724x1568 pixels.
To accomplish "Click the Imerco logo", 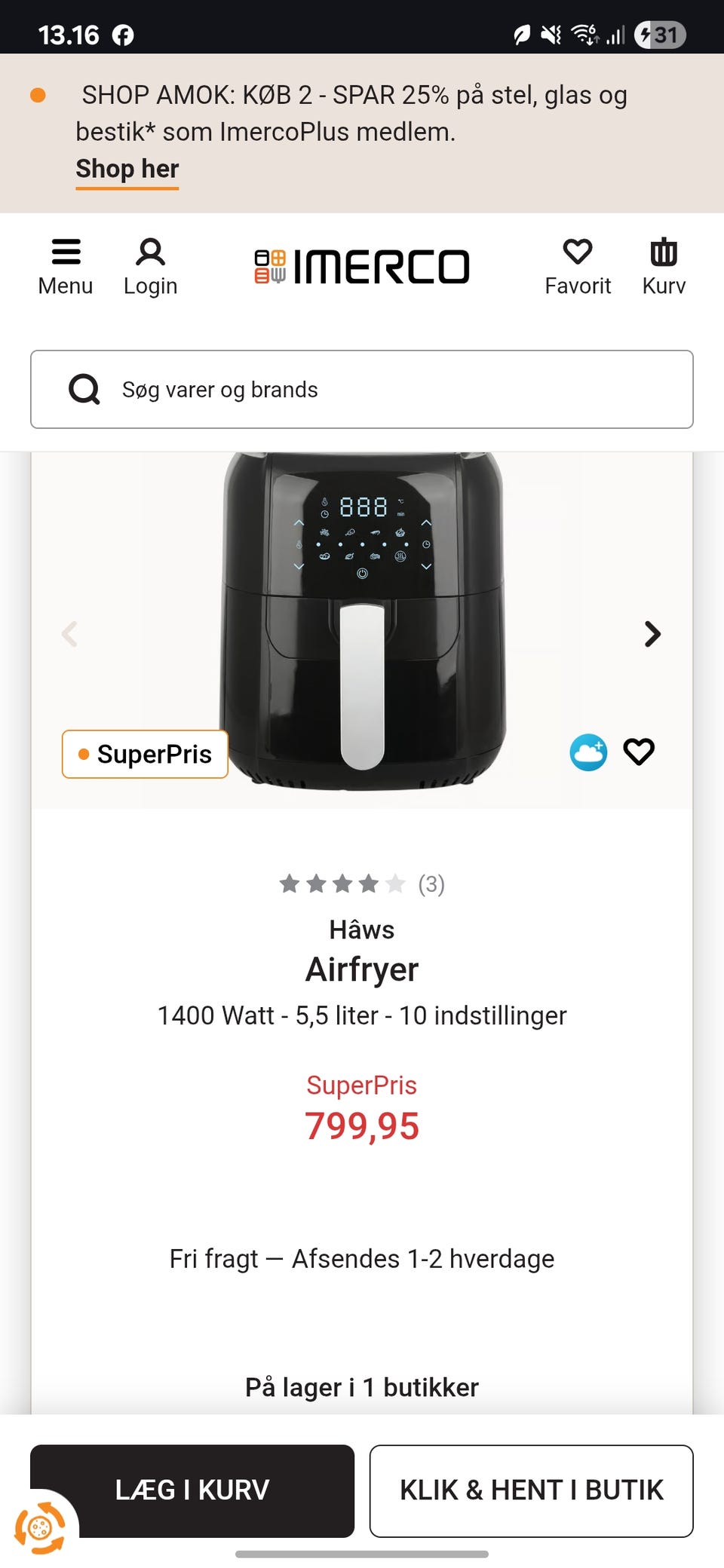I will point(362,267).
